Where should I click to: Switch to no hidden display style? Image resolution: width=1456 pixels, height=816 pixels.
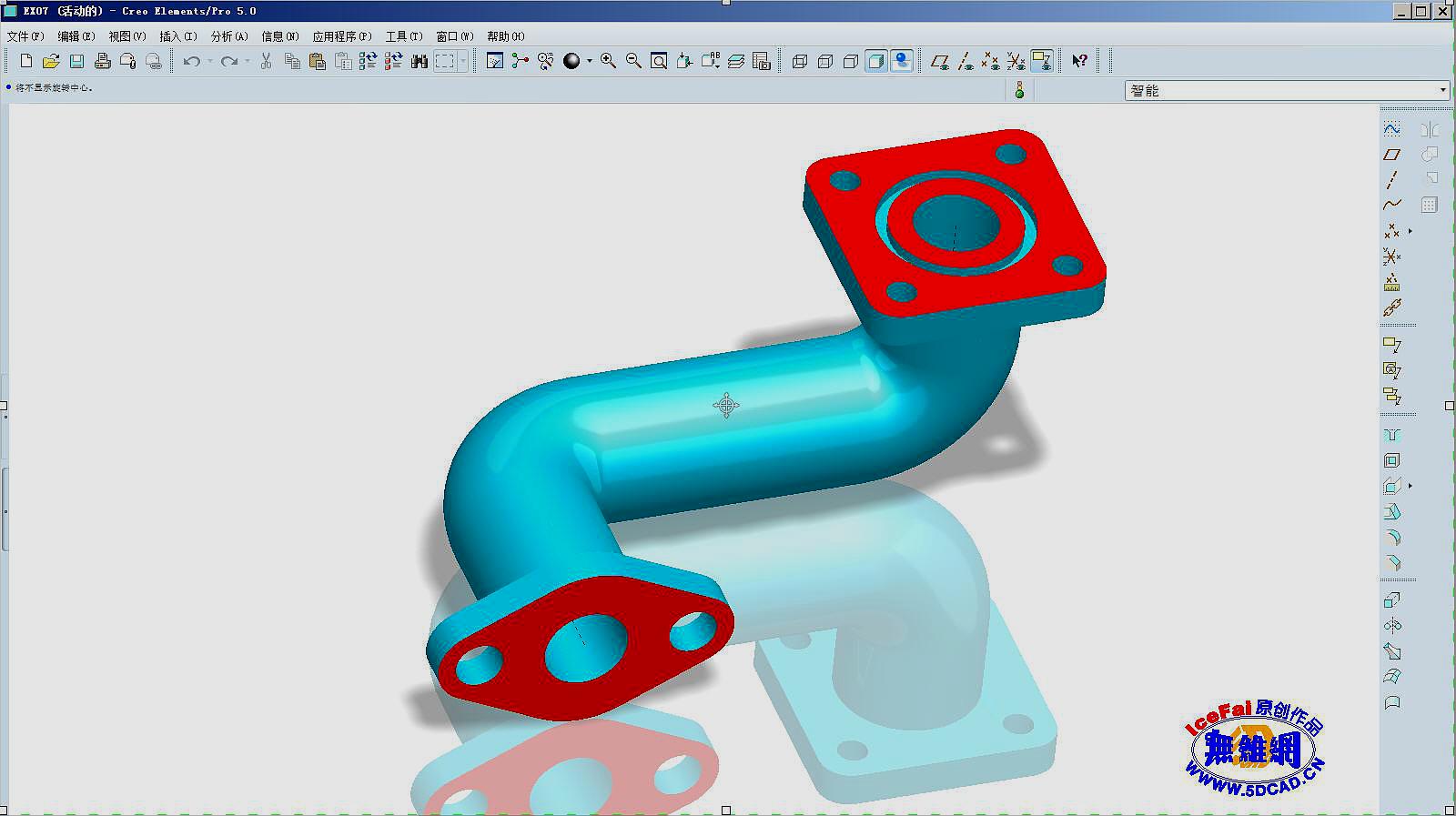tap(850, 61)
